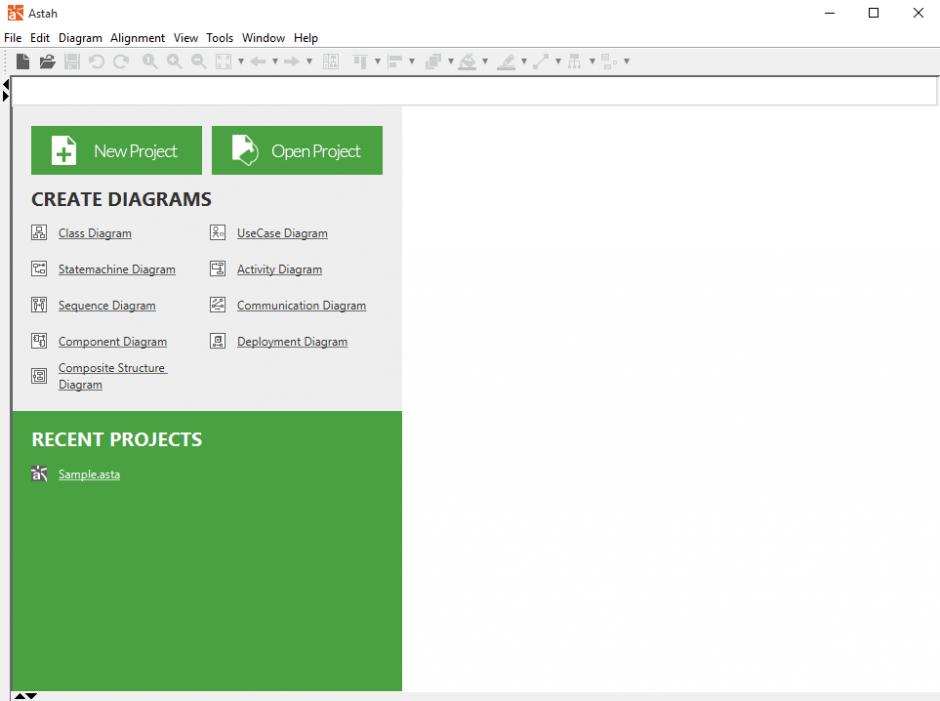Open recent project Sample.asta

point(89,474)
